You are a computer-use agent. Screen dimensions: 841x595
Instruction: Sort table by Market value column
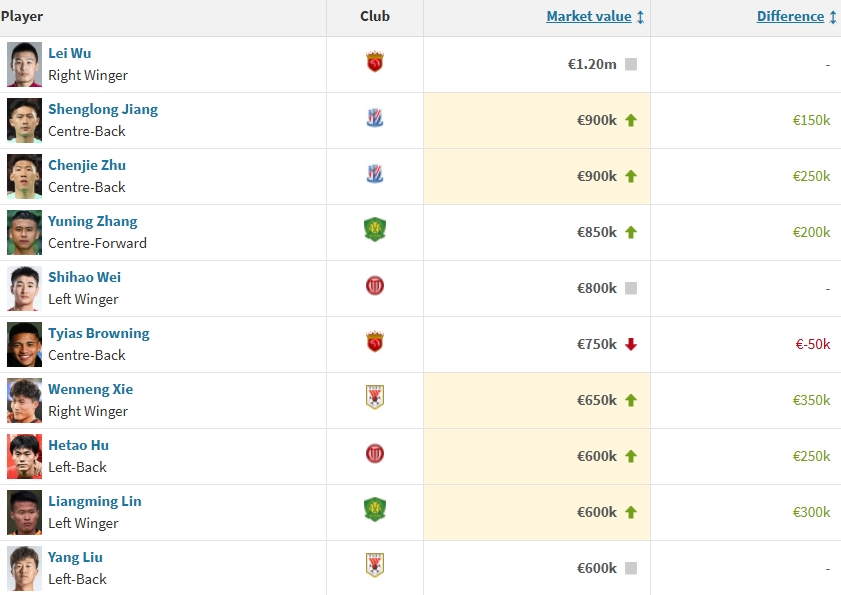coord(589,17)
